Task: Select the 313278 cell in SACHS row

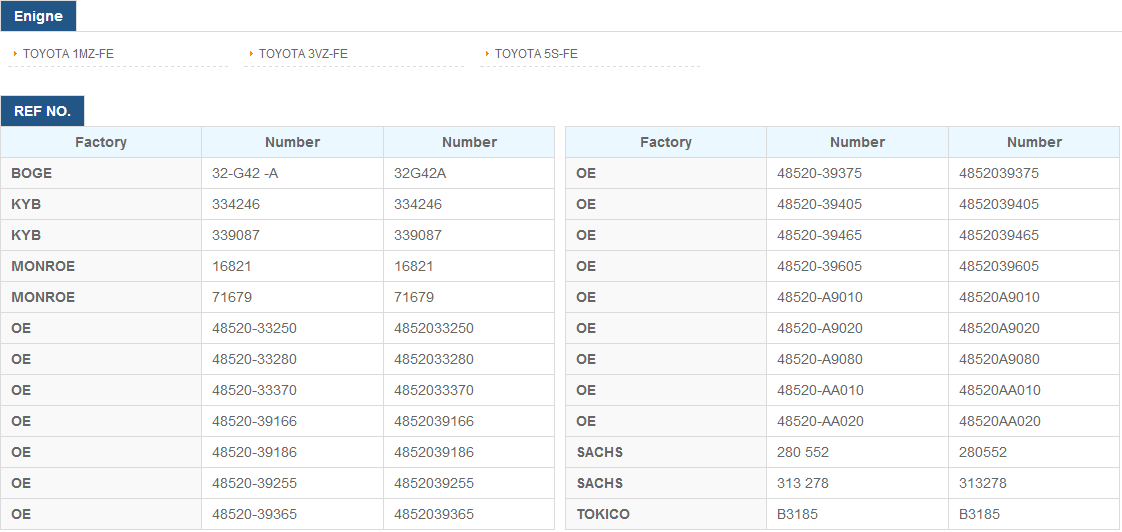Action: 1034,483
